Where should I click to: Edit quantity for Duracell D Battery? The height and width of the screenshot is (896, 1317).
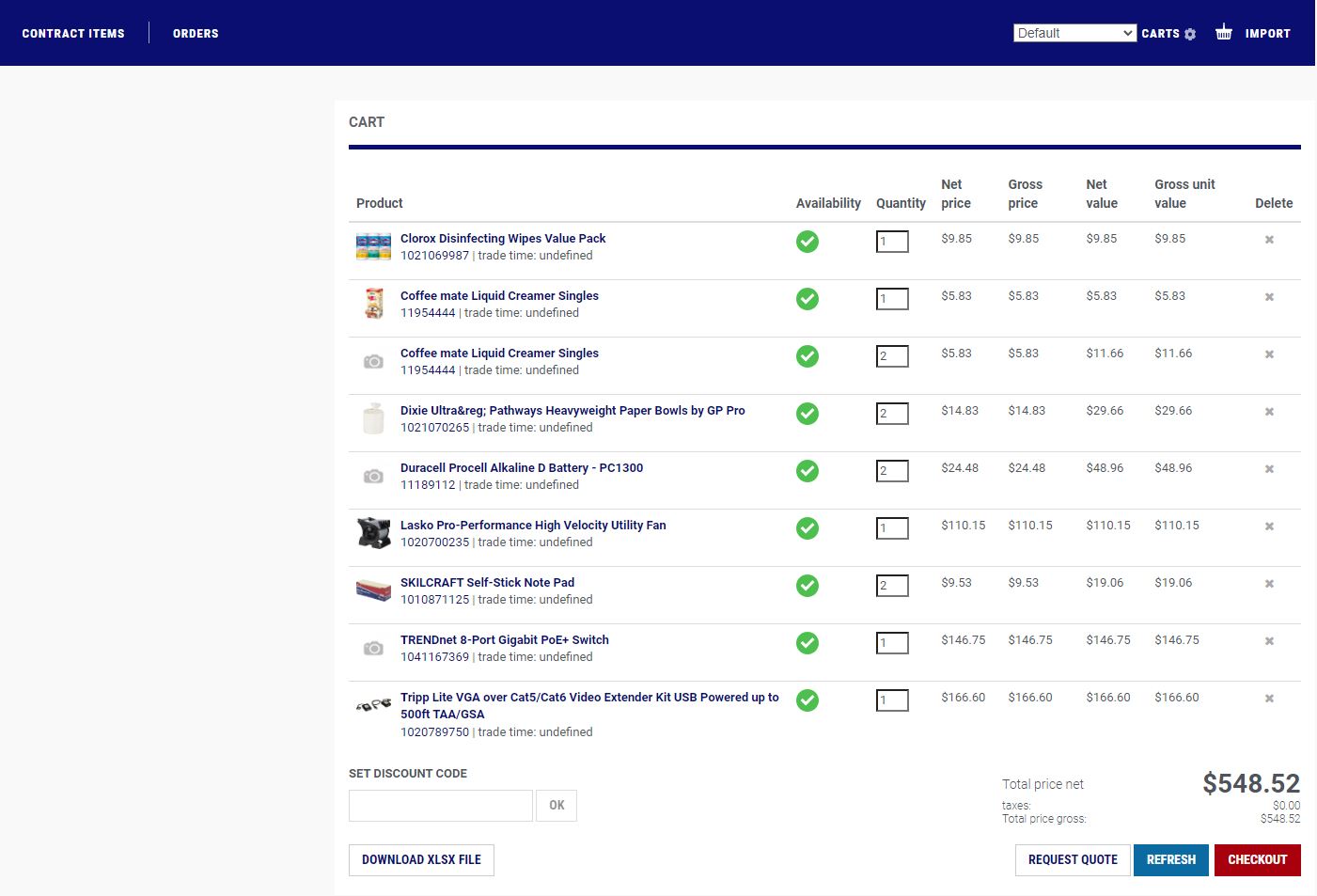click(x=892, y=471)
